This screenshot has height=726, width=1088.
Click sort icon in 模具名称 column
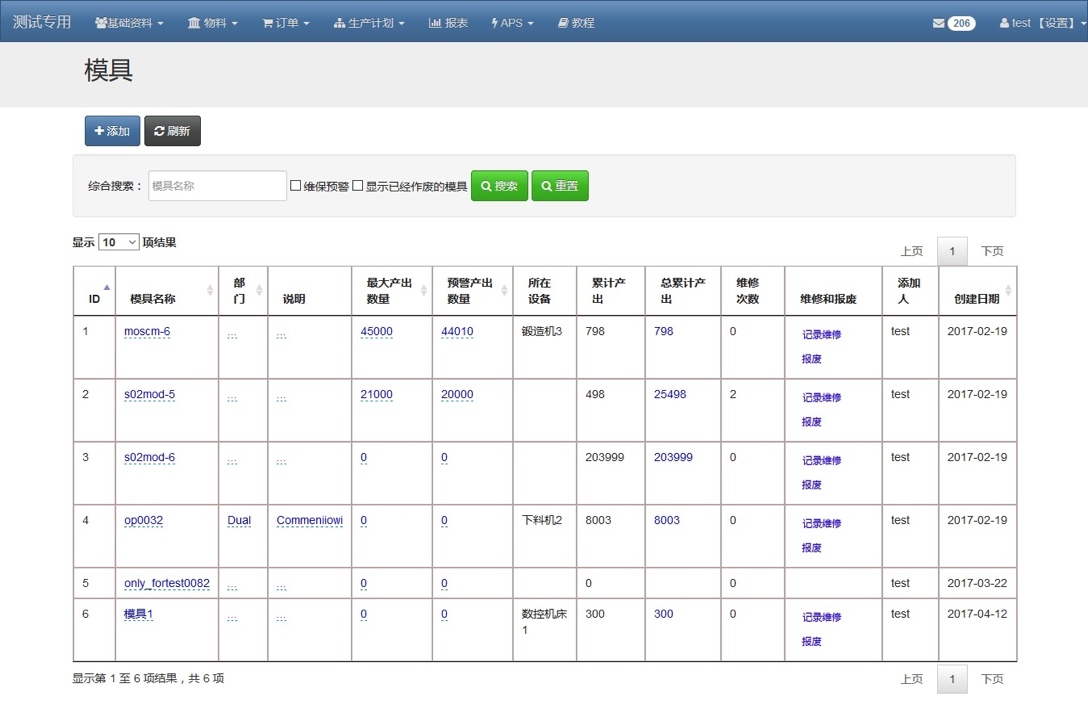click(210, 291)
